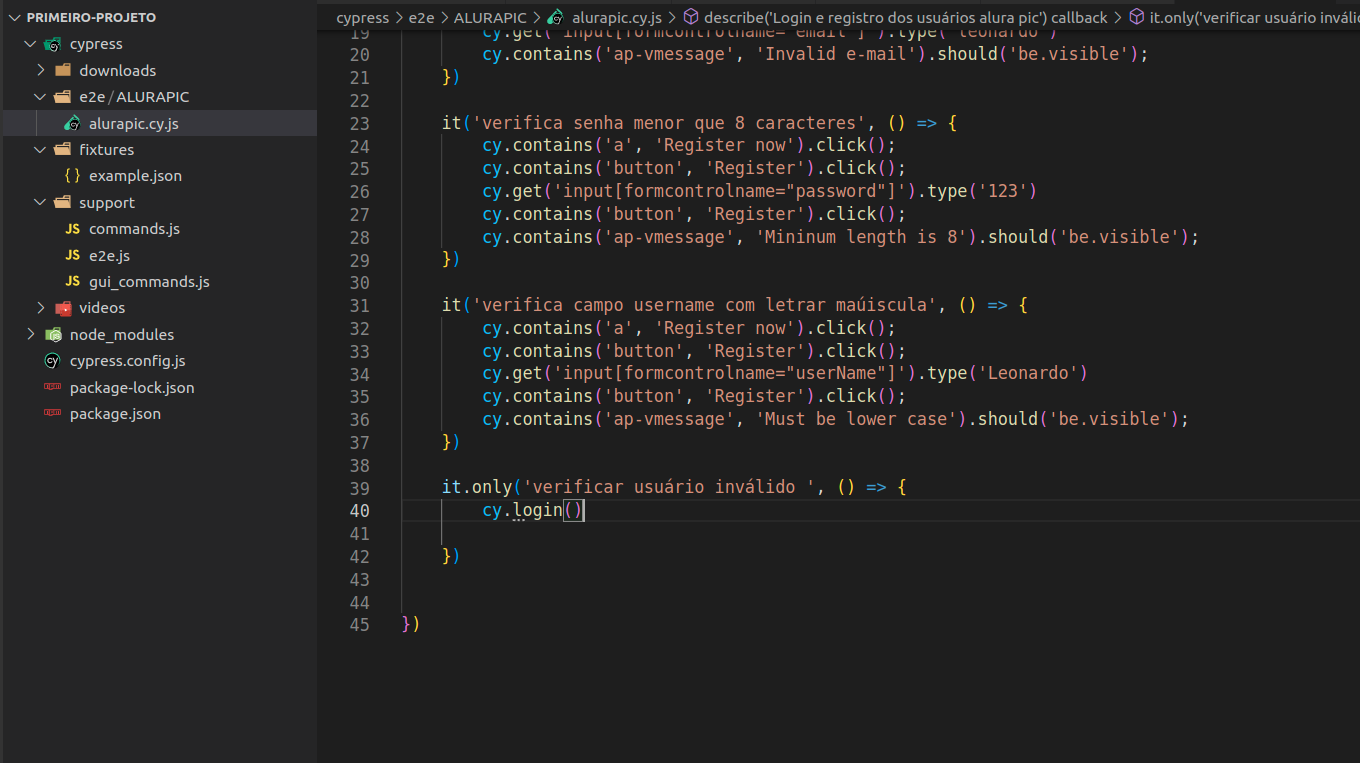Click the string 'Must be lower case'
This screenshot has height=763, width=1360.
(860, 419)
